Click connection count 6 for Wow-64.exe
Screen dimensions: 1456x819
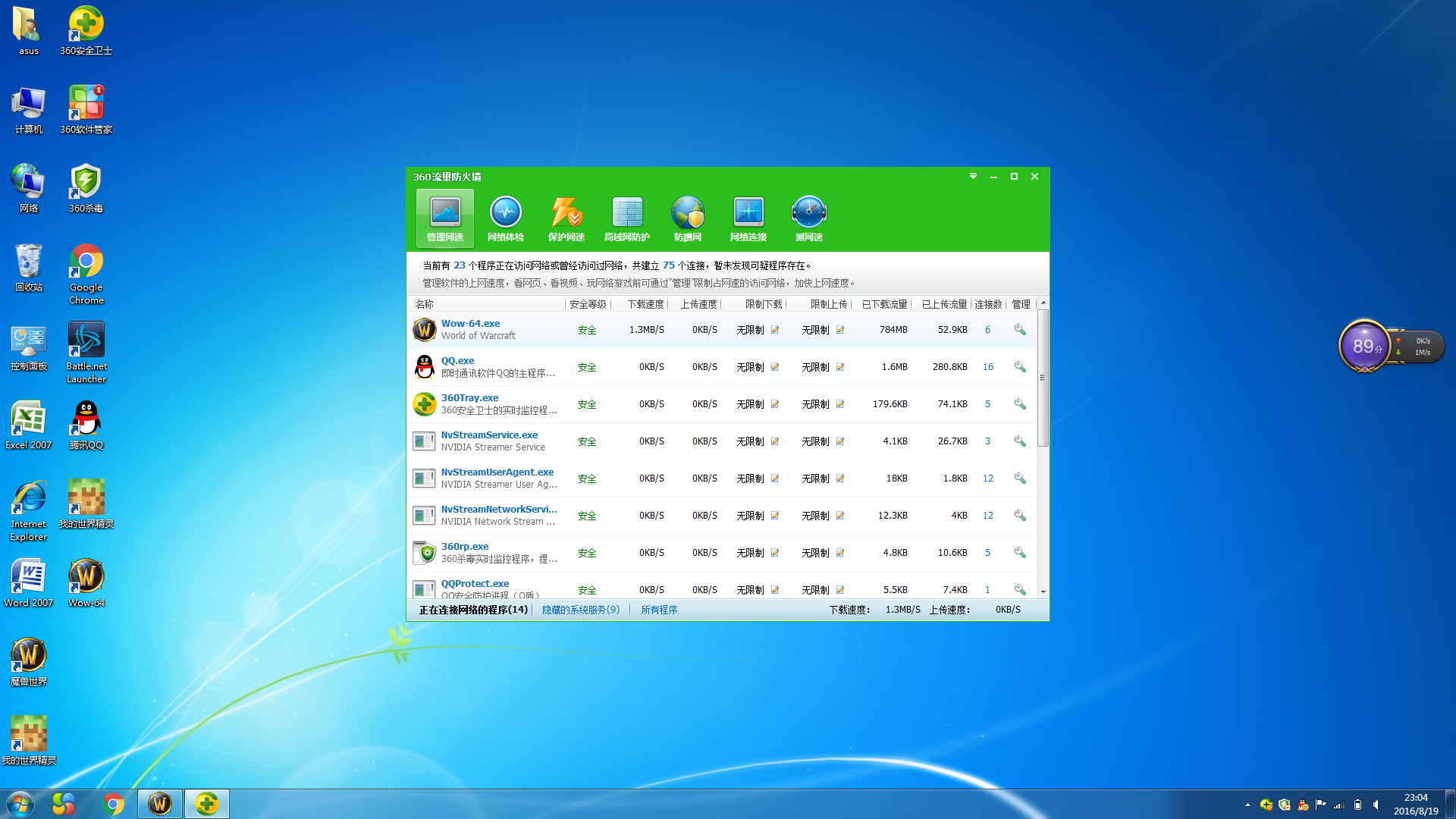987,330
